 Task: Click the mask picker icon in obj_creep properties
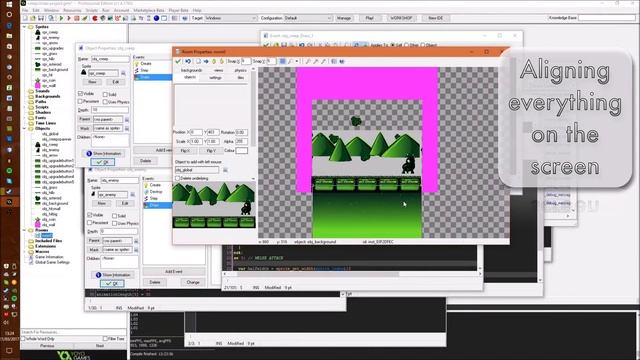pos(127,129)
